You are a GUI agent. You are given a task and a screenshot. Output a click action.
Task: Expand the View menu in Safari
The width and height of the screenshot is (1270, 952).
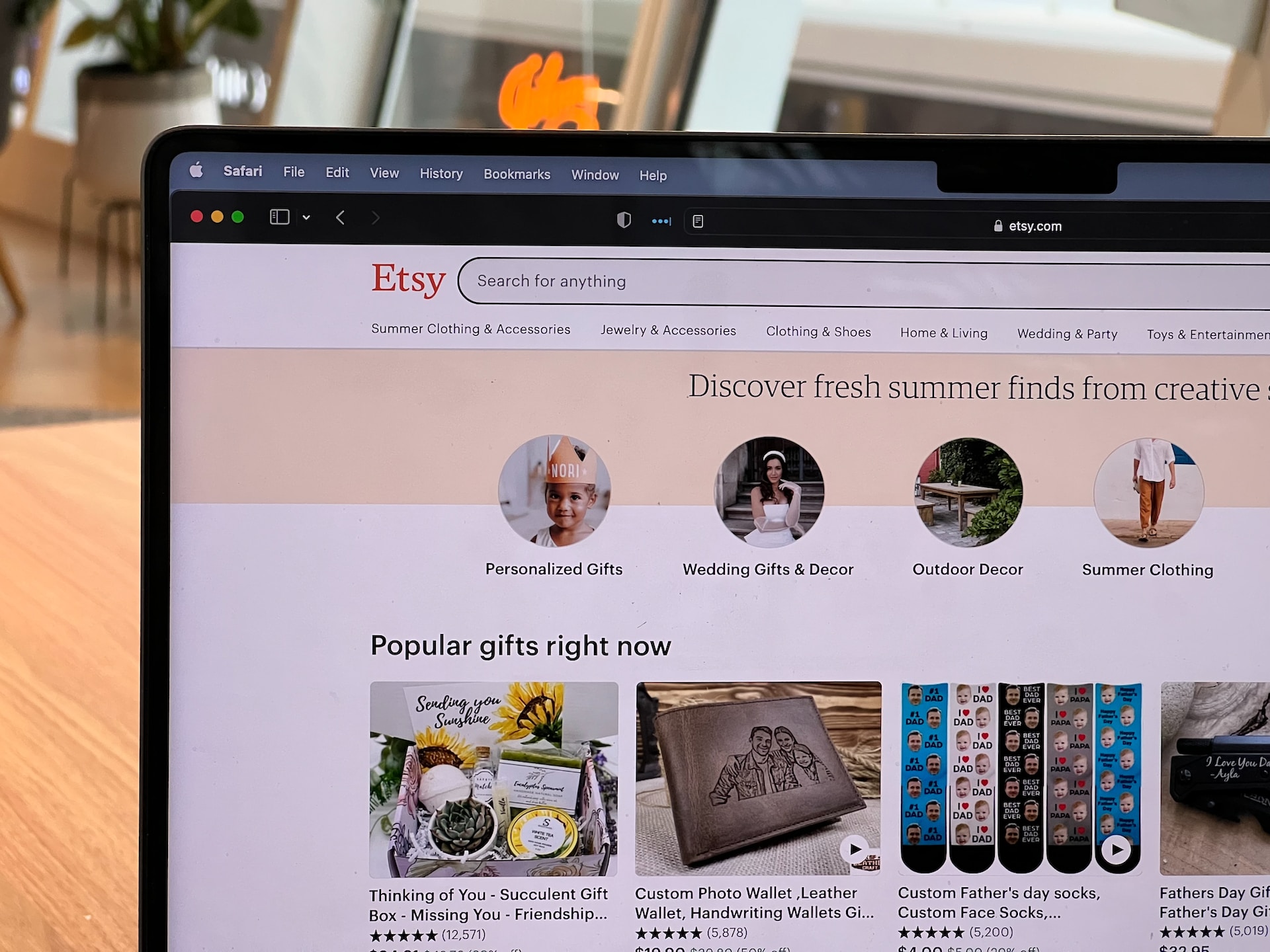(x=384, y=174)
